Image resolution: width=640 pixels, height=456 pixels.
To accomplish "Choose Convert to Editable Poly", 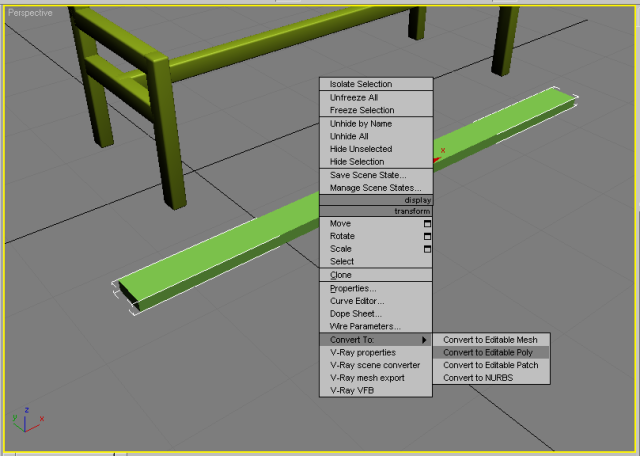I will (491, 353).
